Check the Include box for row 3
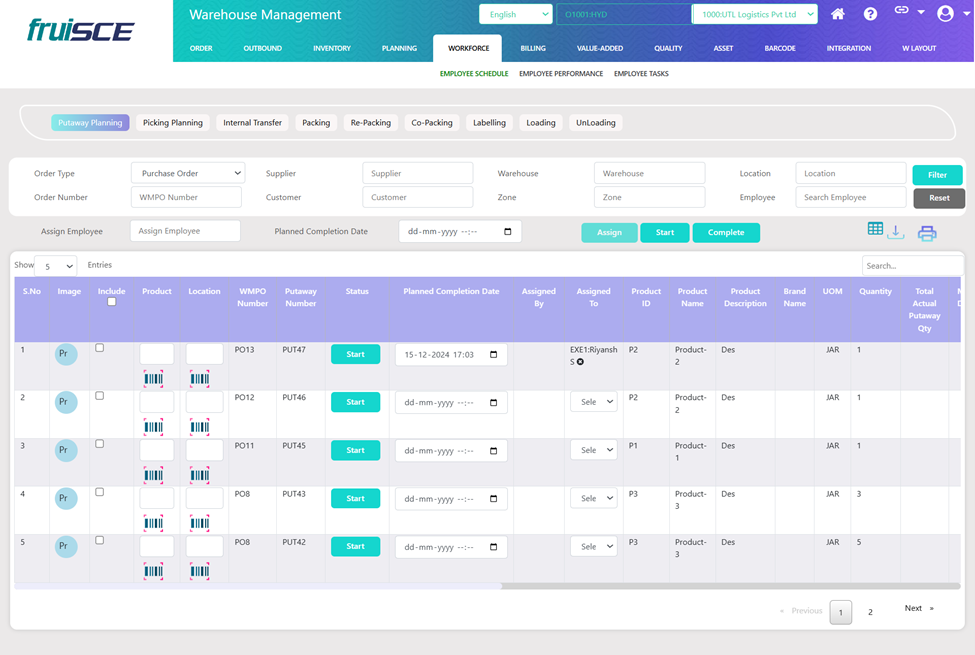The width and height of the screenshot is (975, 655). [x=99, y=444]
